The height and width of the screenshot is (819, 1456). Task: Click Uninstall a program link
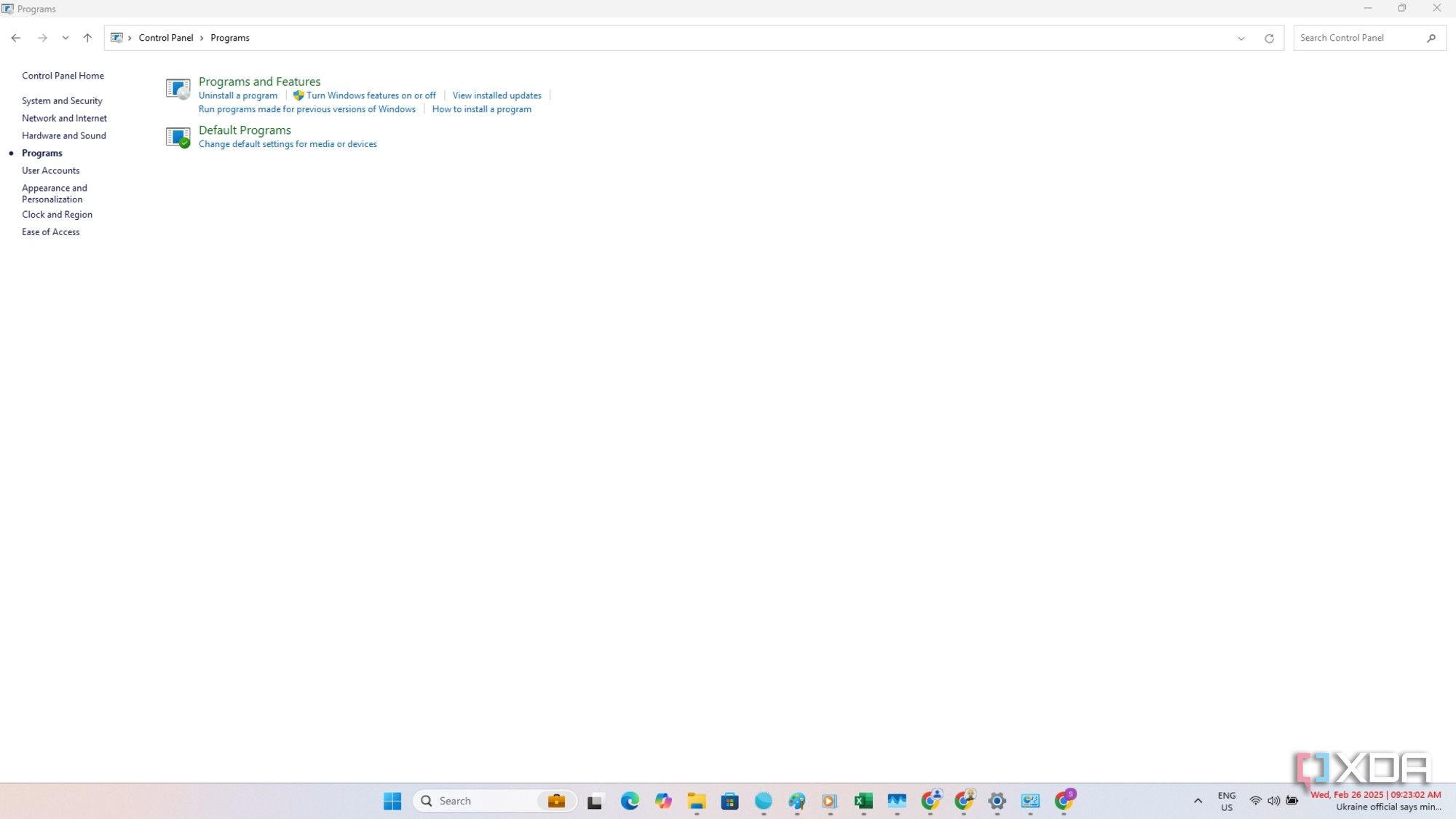pos(238,95)
